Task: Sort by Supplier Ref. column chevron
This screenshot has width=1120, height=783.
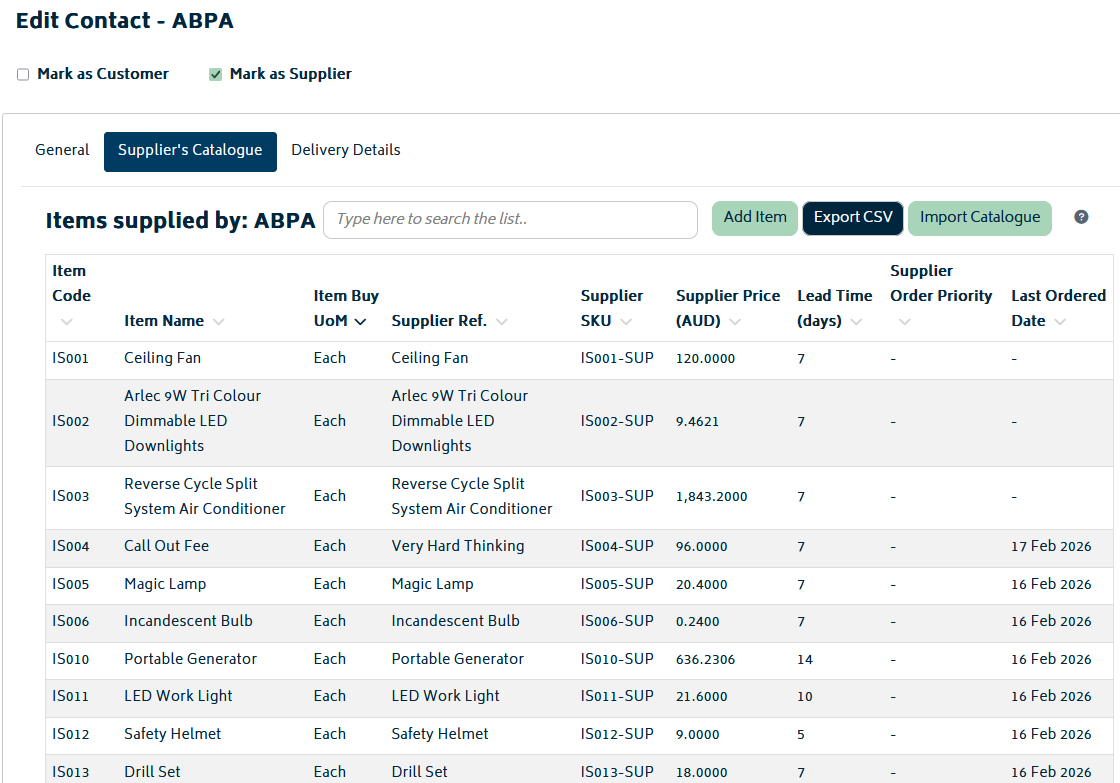Action: pos(501,322)
